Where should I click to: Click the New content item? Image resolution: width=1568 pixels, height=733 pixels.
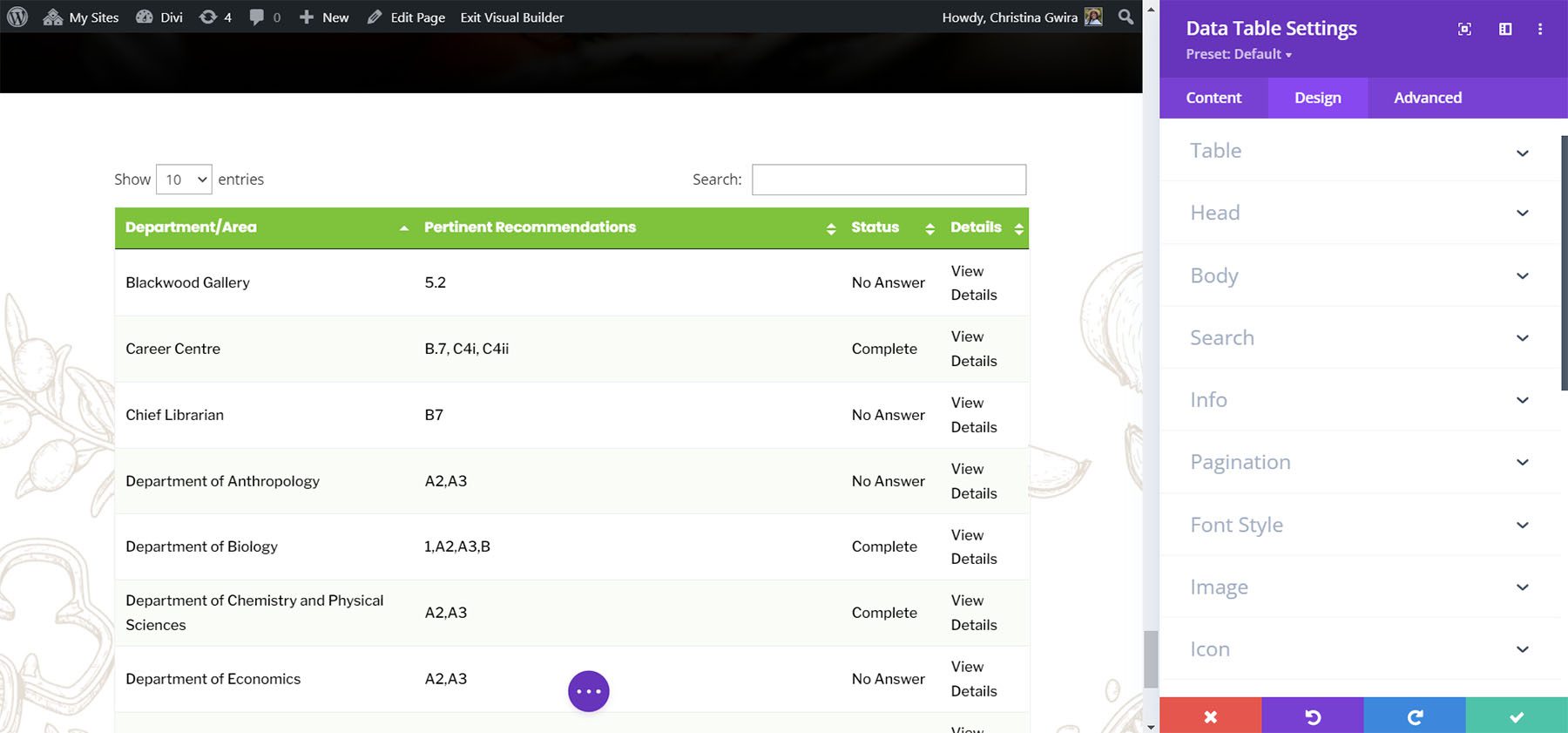324,17
